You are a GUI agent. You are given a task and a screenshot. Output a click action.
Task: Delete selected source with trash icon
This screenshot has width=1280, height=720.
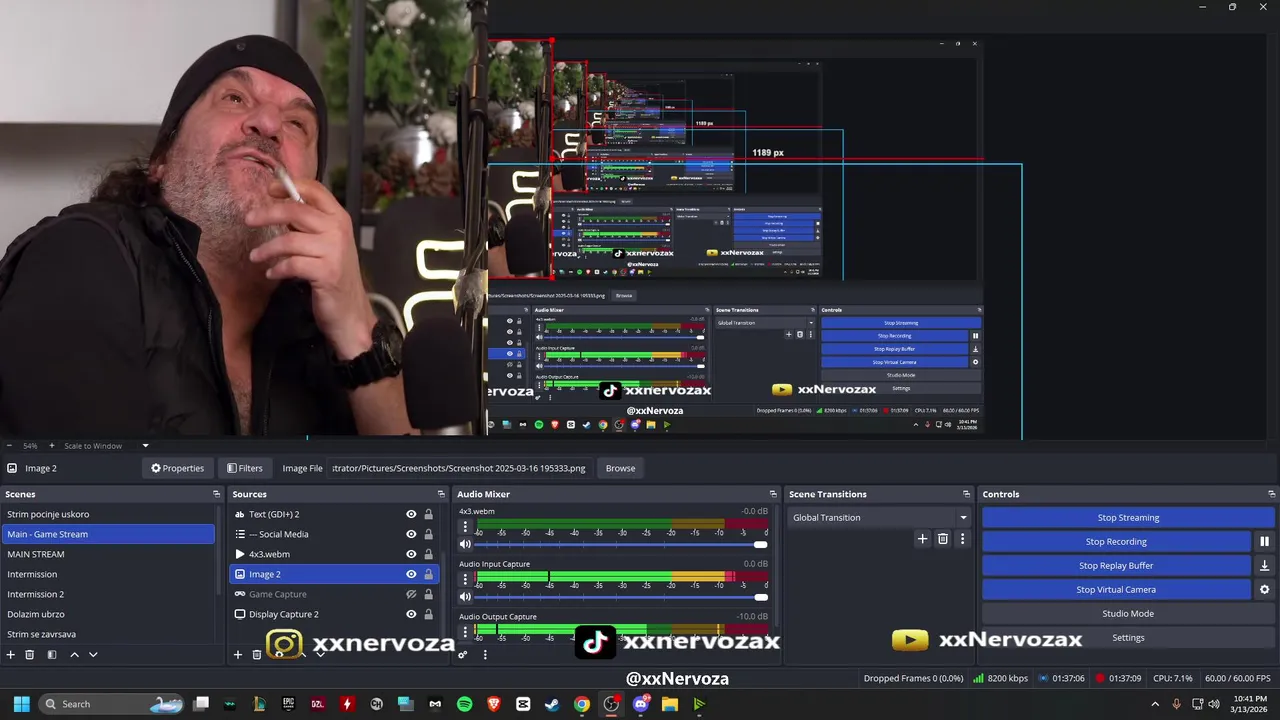click(257, 654)
